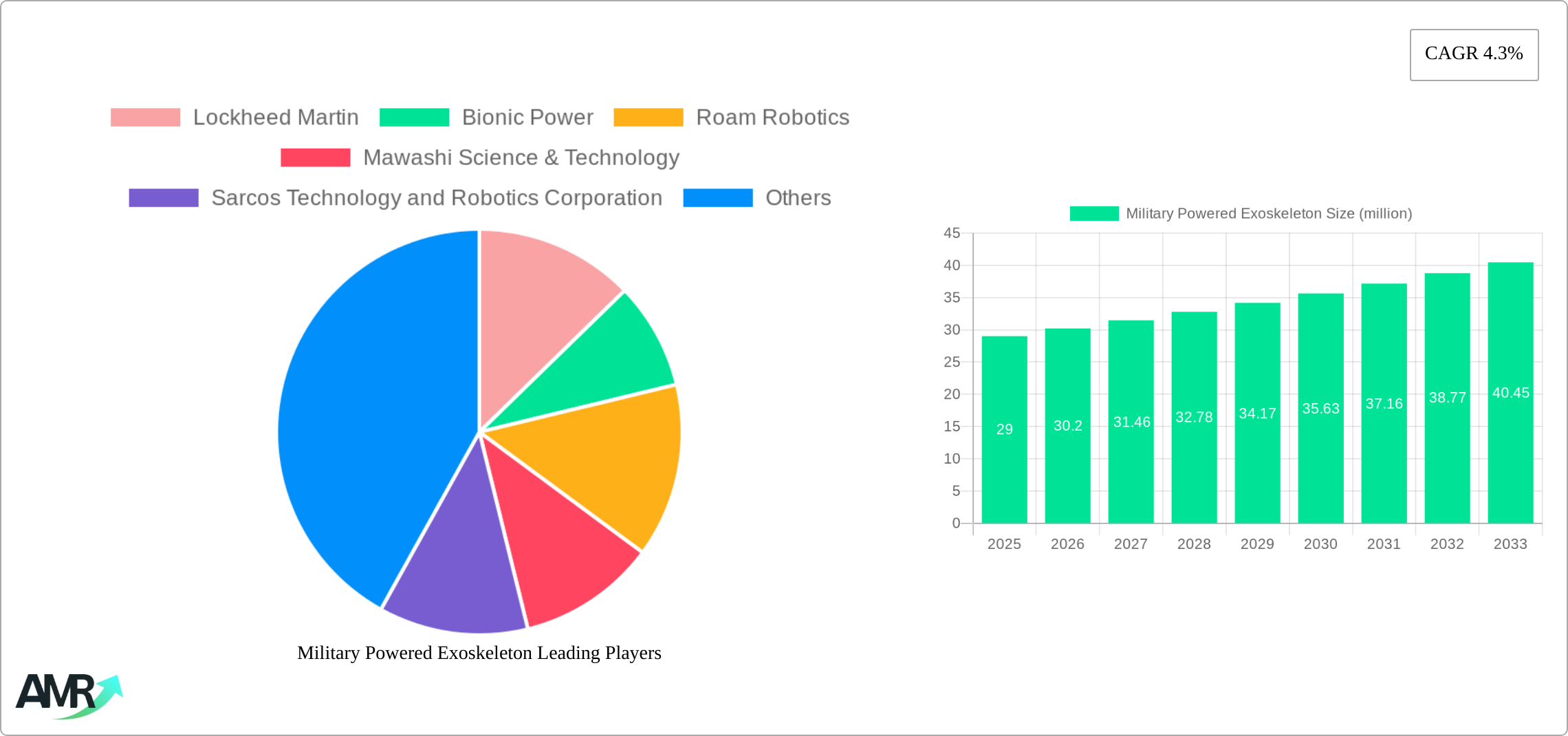Screen dimensions: 1568x736
Task: Click the AMR logo icon
Action: (x=69, y=695)
